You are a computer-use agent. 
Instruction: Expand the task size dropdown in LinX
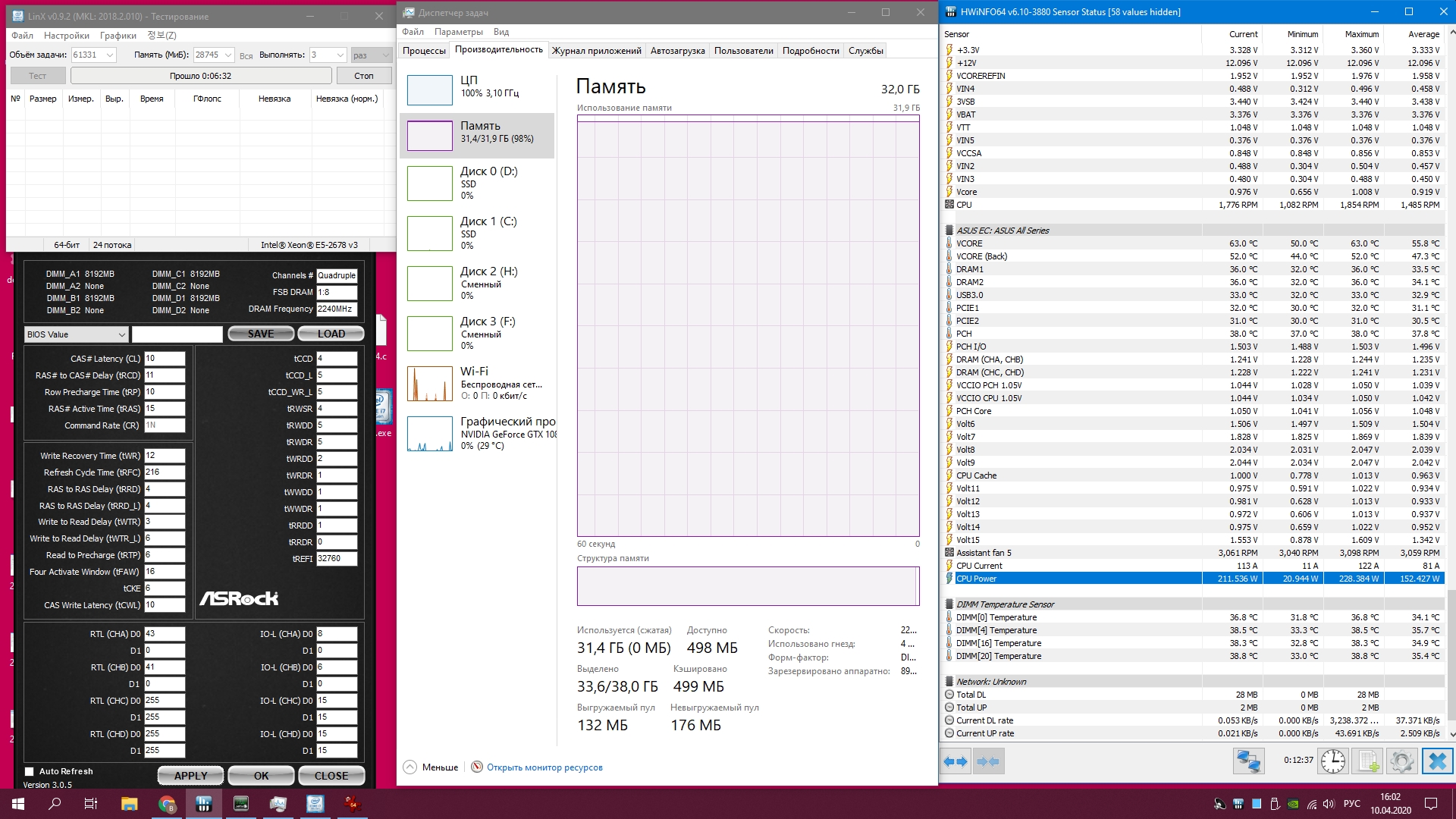(110, 55)
